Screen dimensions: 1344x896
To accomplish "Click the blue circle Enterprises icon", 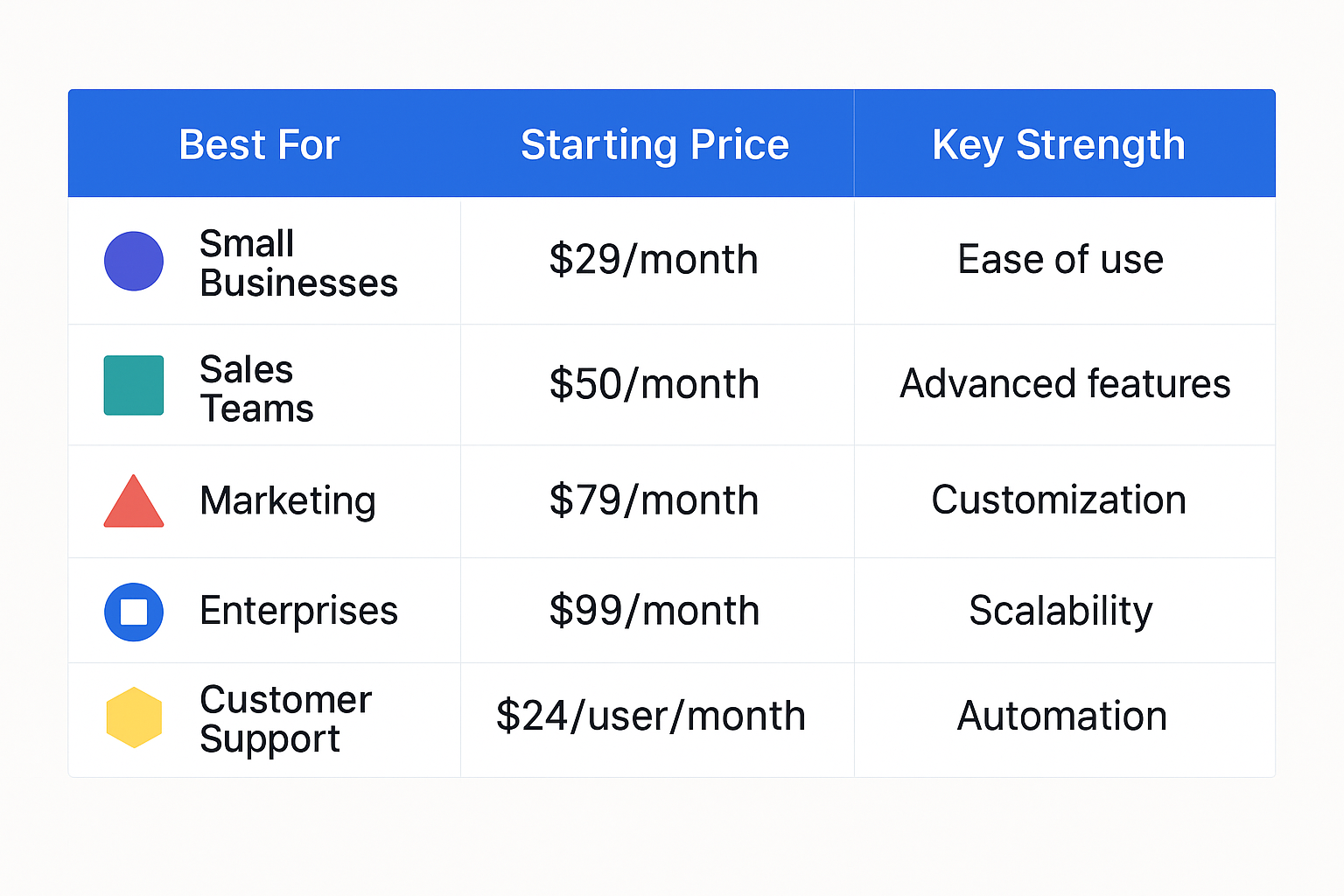I will [134, 612].
